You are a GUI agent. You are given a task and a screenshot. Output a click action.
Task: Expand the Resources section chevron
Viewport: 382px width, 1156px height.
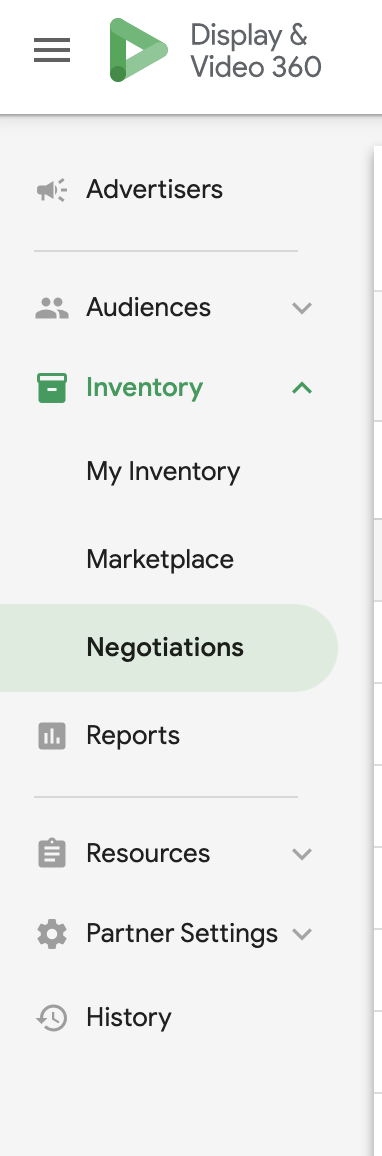[x=302, y=854]
